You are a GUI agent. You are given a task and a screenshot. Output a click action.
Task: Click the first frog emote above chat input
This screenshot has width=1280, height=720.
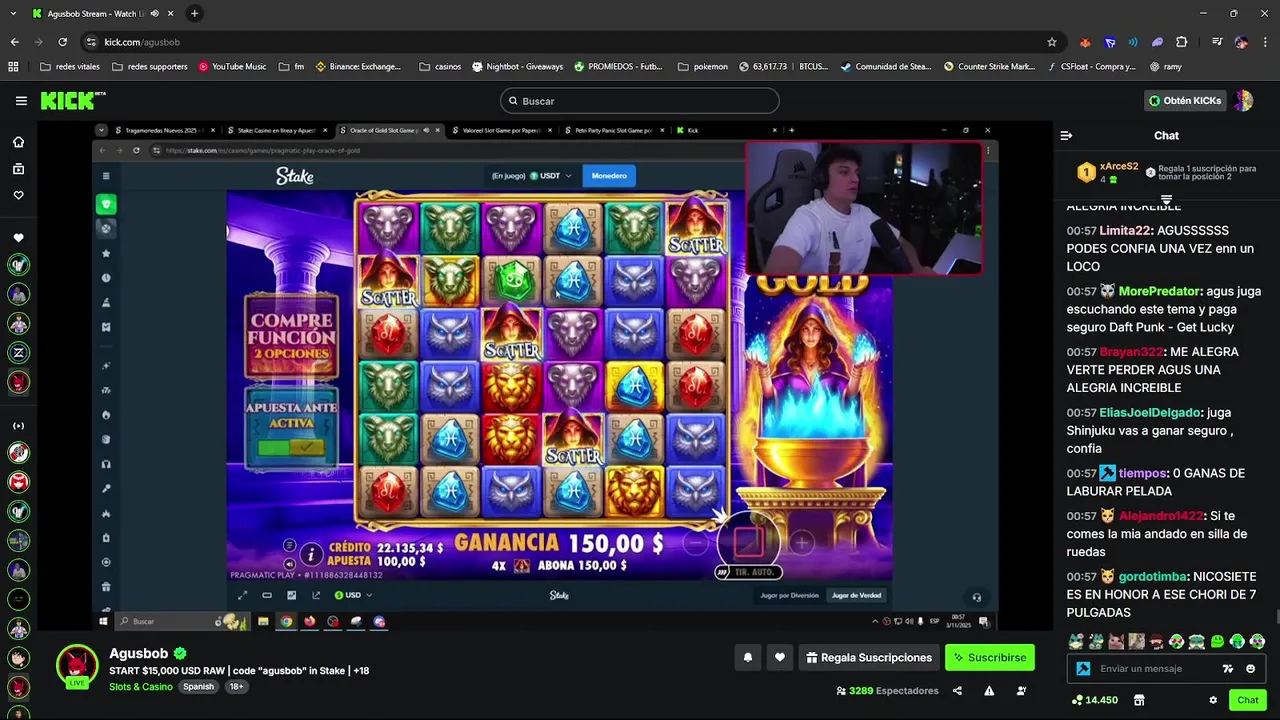[1076, 642]
